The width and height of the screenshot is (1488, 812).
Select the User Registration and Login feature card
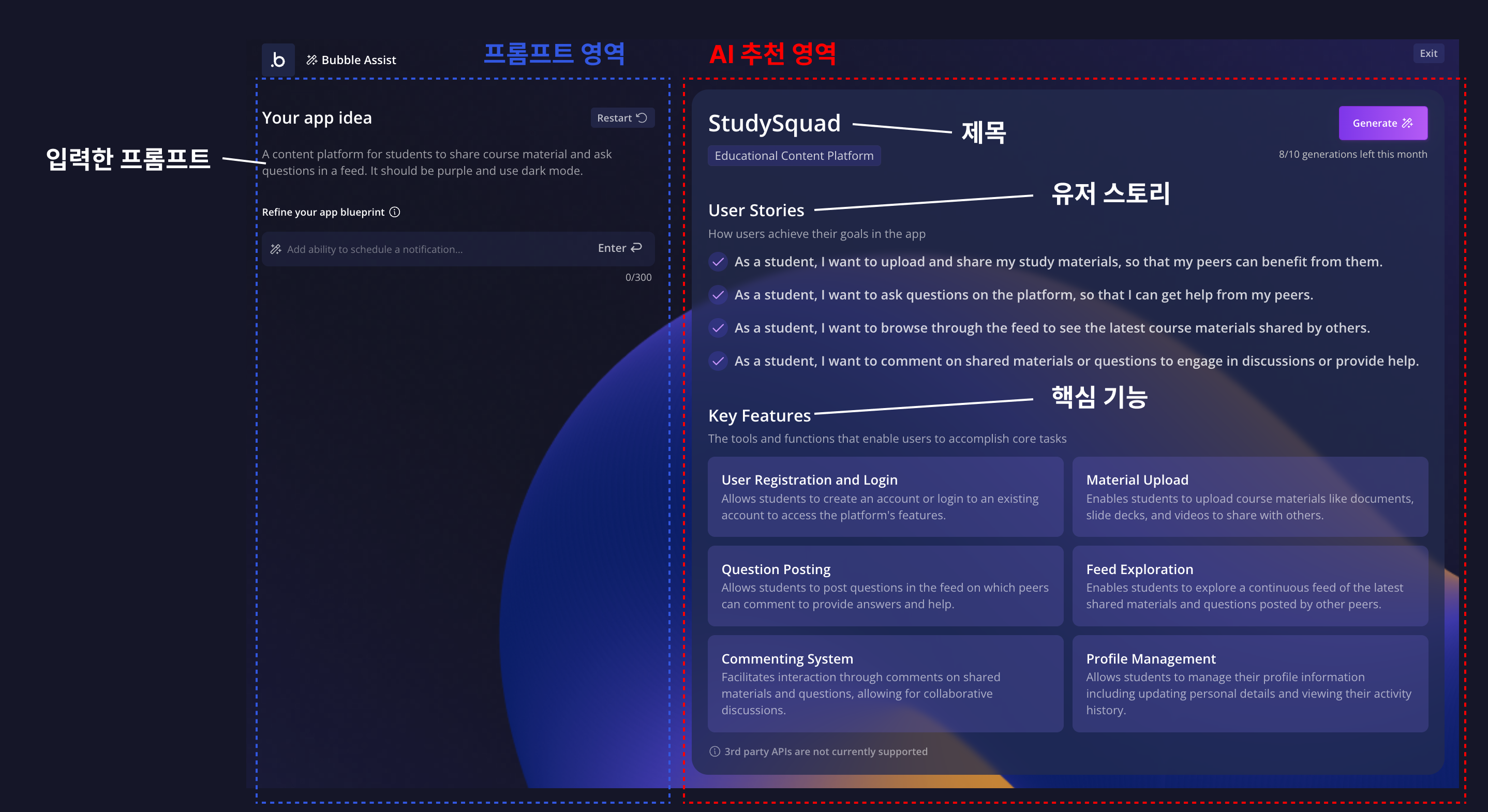[x=885, y=496]
